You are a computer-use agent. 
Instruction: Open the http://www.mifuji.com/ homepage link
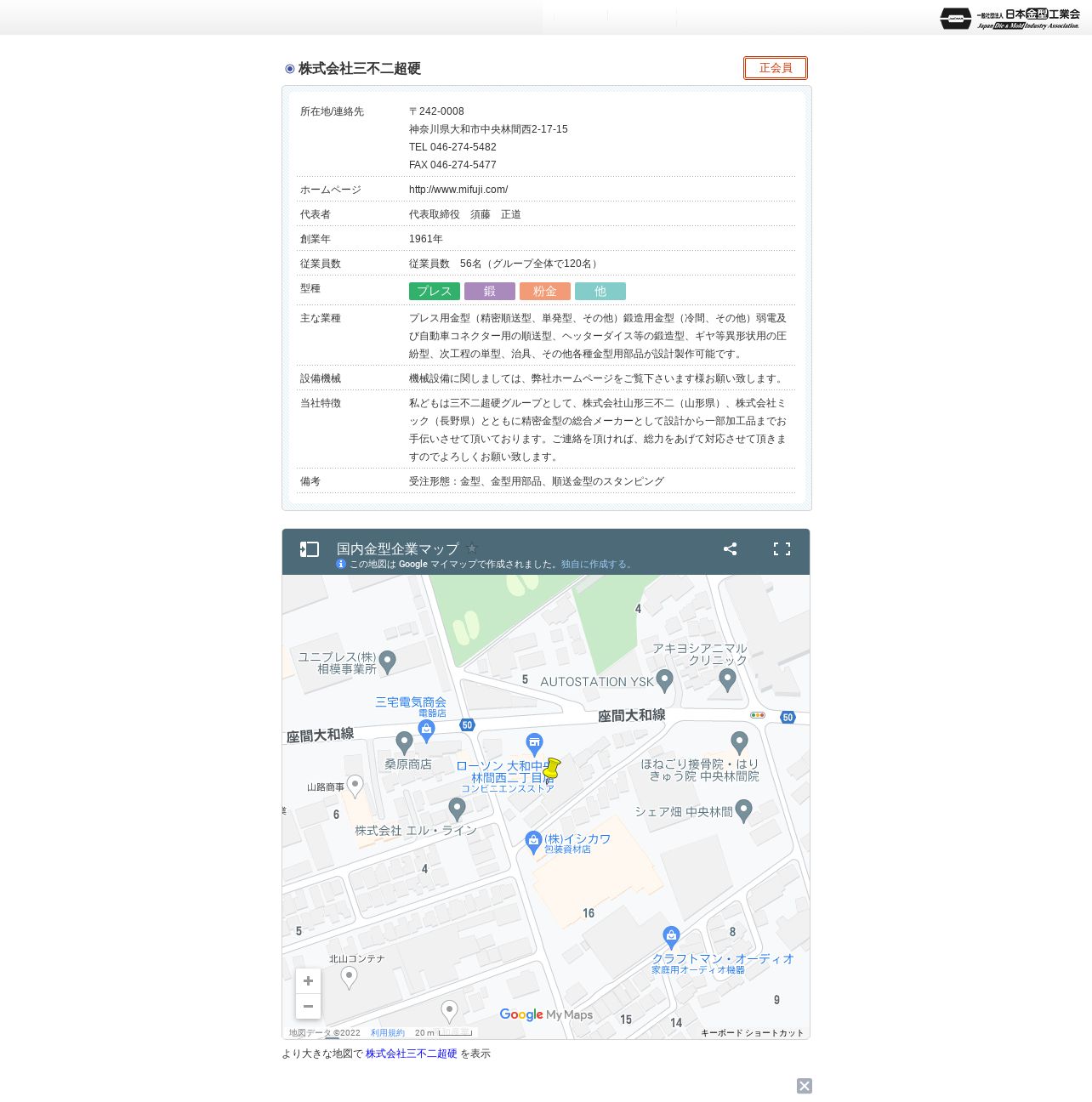coord(458,190)
